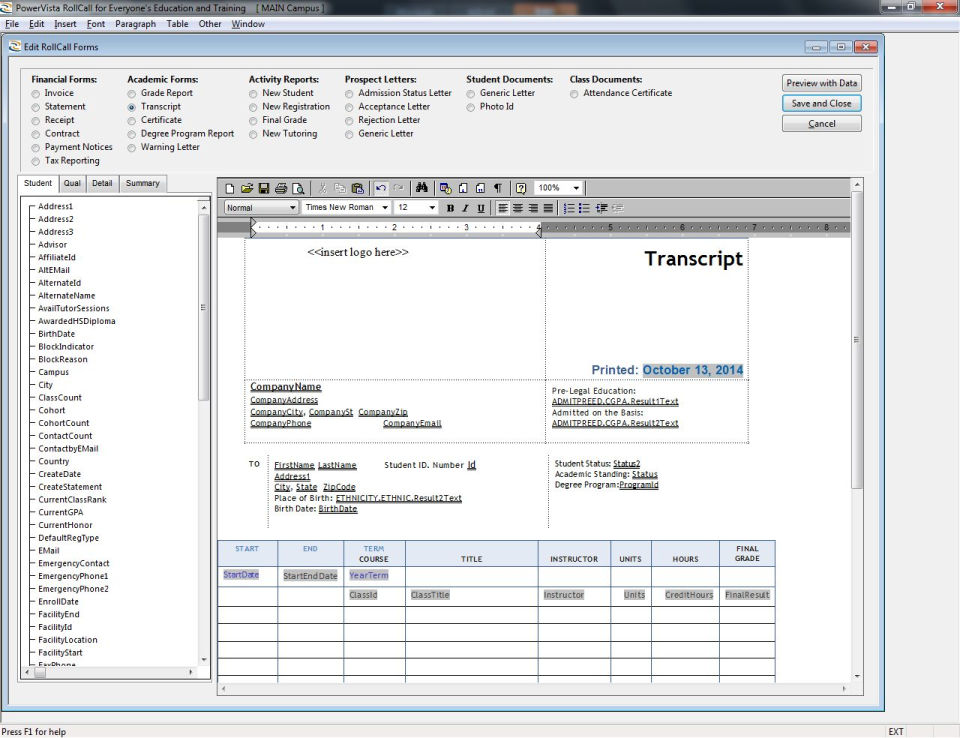Viewport: 960px width, 738px height.
Task: Center align text
Action: pos(518,208)
